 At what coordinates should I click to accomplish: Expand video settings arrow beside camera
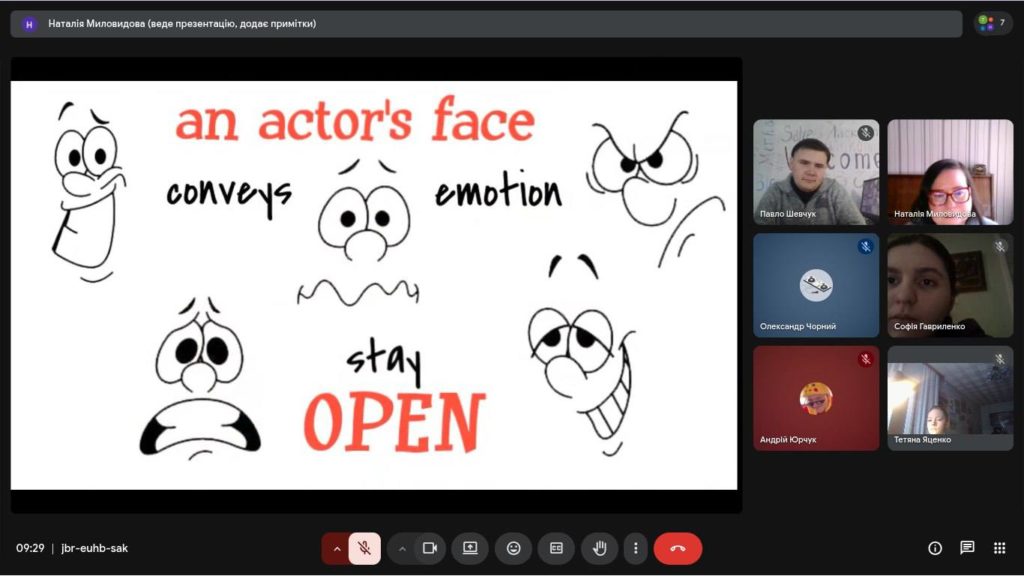[x=402, y=548]
